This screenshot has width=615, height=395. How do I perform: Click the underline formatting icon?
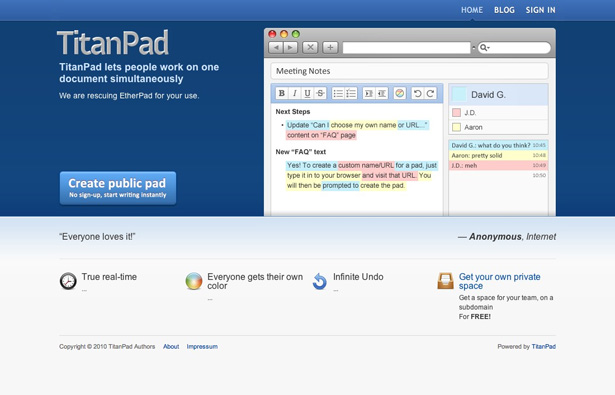pos(307,93)
